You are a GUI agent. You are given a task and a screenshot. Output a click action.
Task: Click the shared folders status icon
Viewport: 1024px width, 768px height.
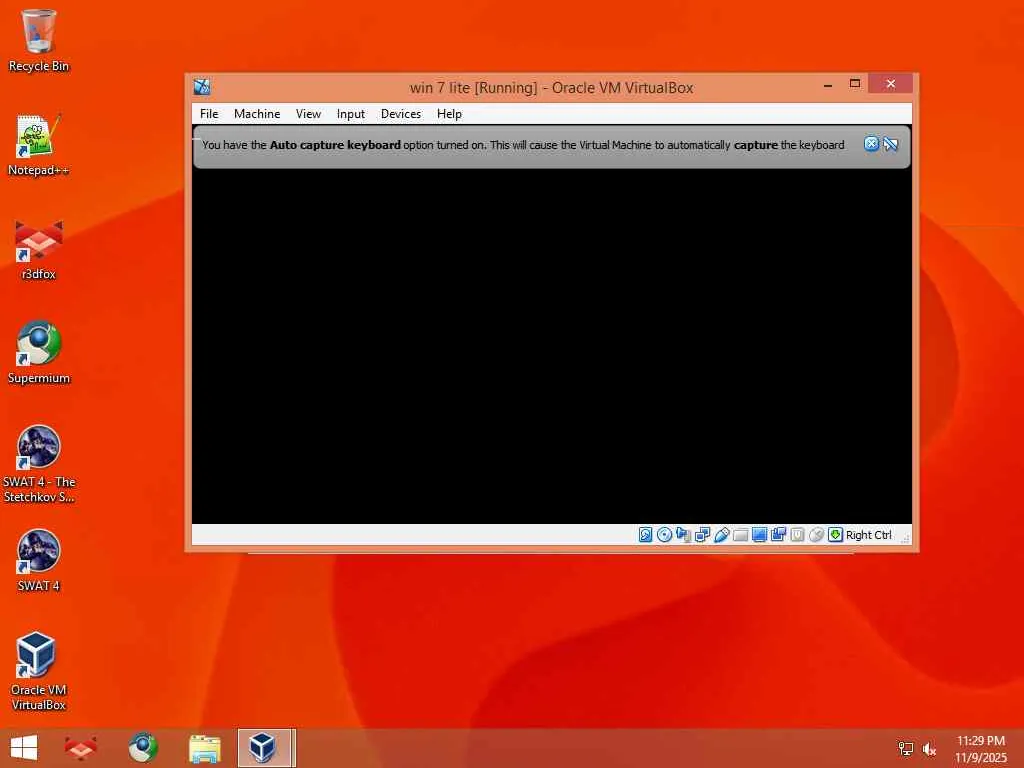tap(740, 535)
